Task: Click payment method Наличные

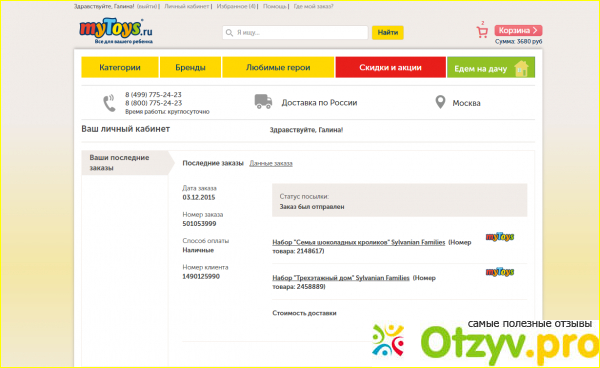Action: [x=198, y=250]
